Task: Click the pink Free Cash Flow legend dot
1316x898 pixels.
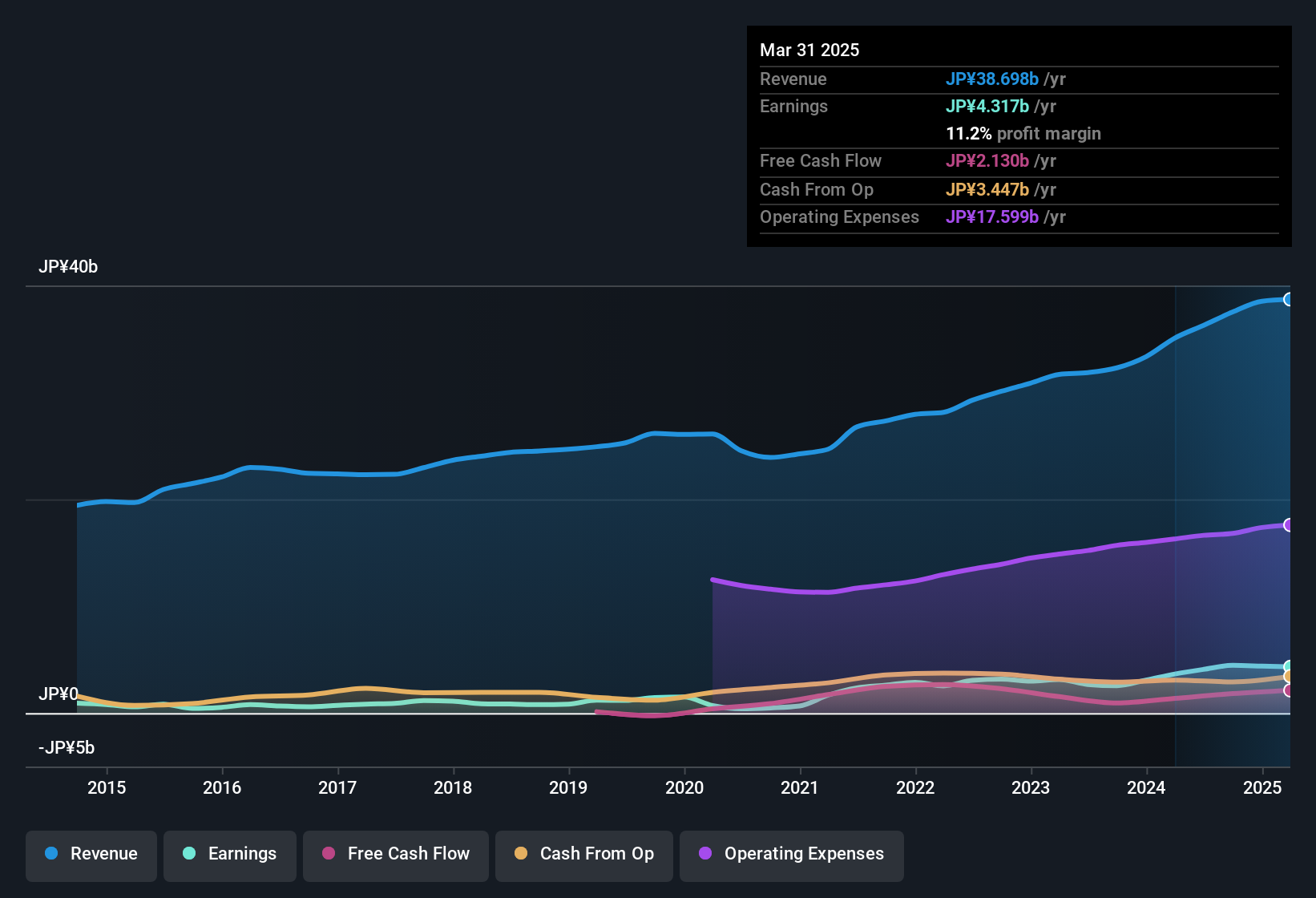Action: tap(328, 854)
